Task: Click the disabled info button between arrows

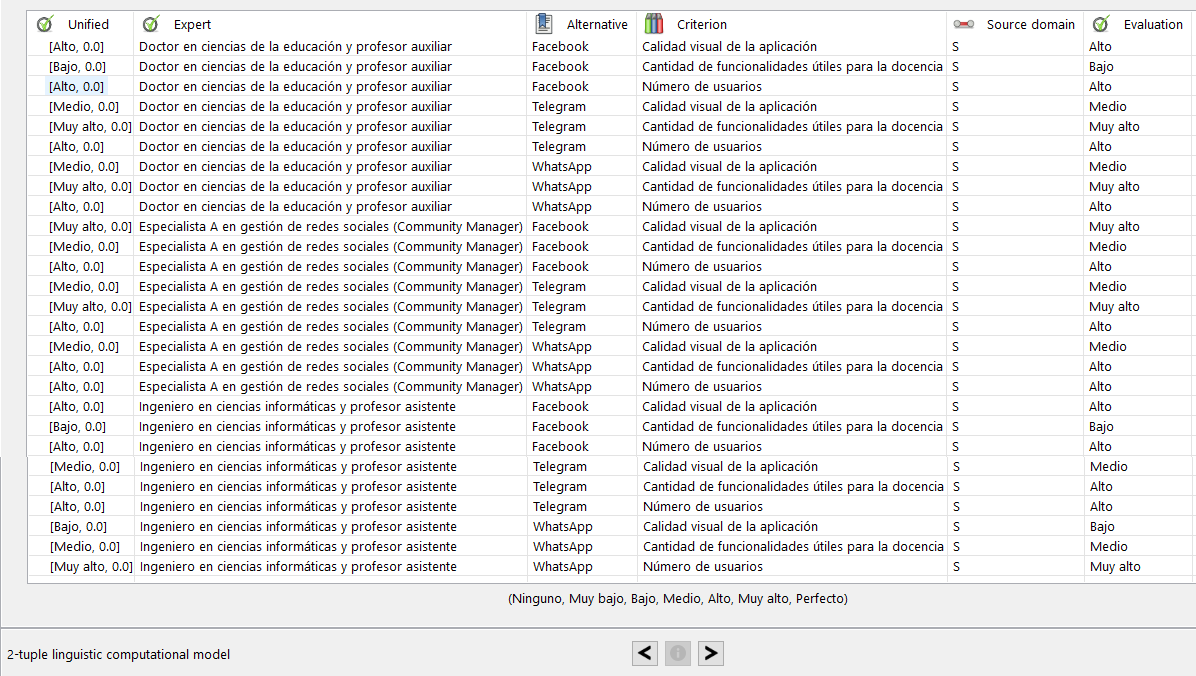Action: pyautogui.click(x=678, y=653)
